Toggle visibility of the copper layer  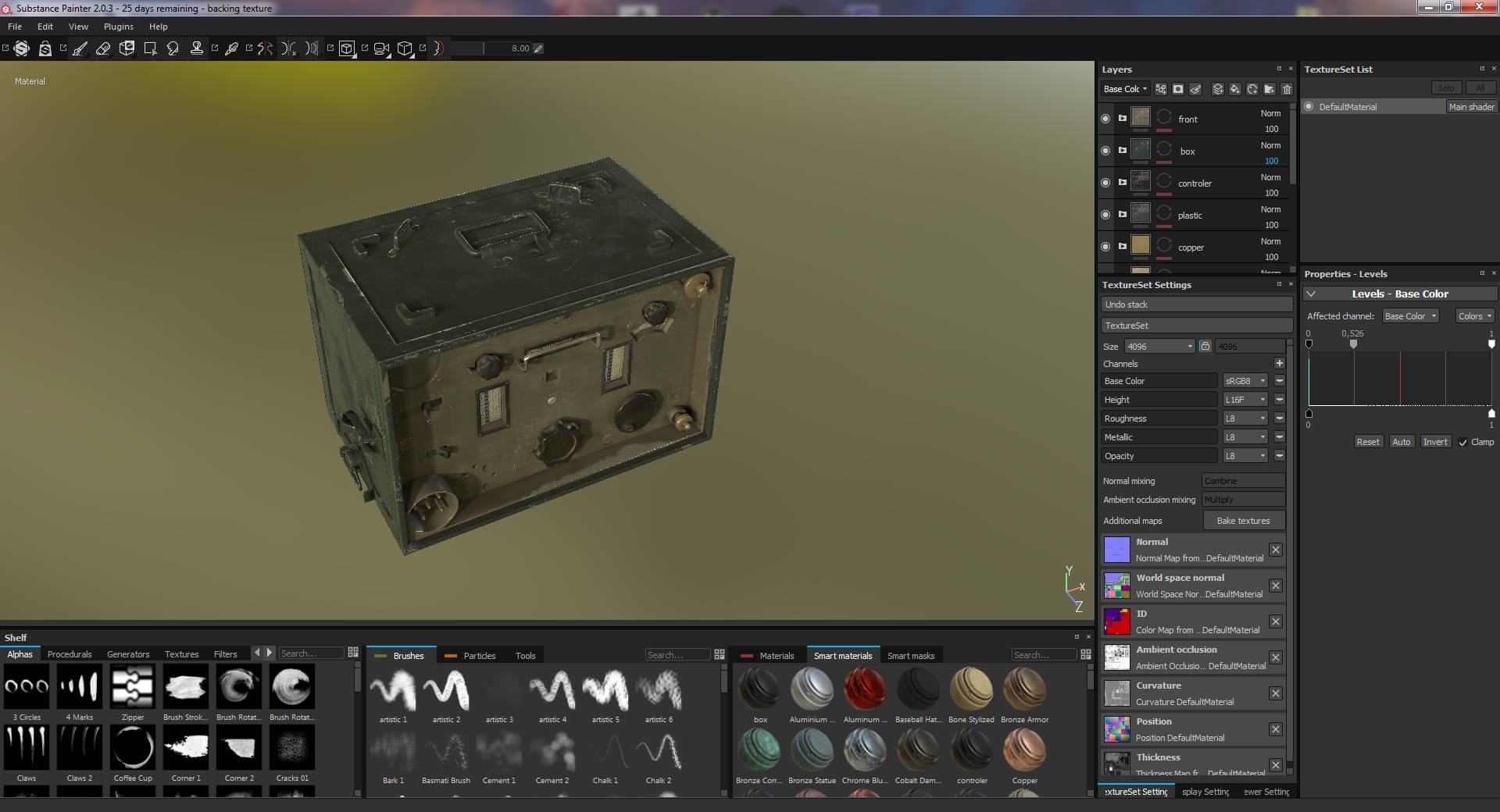point(1105,247)
